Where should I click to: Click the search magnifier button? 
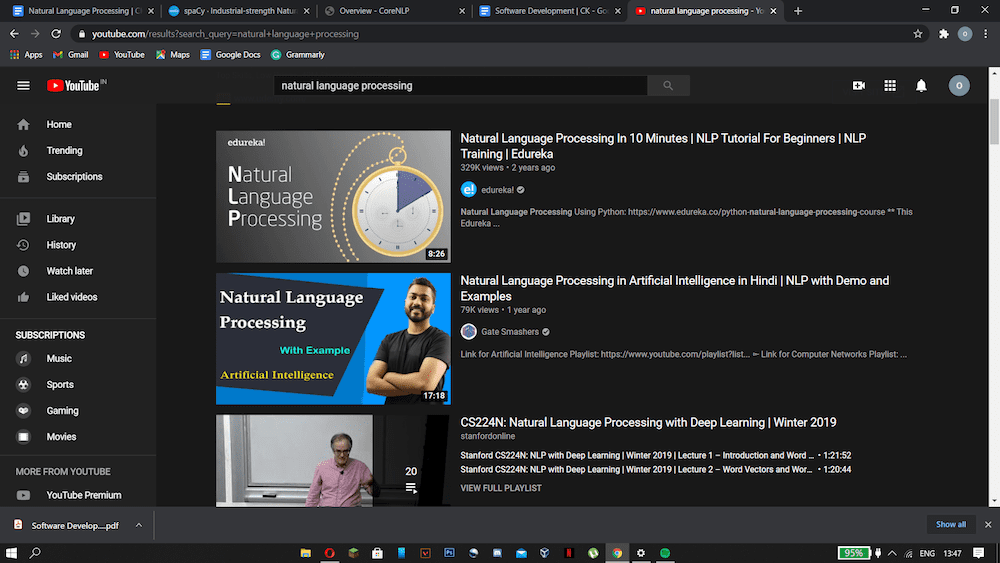tap(668, 85)
